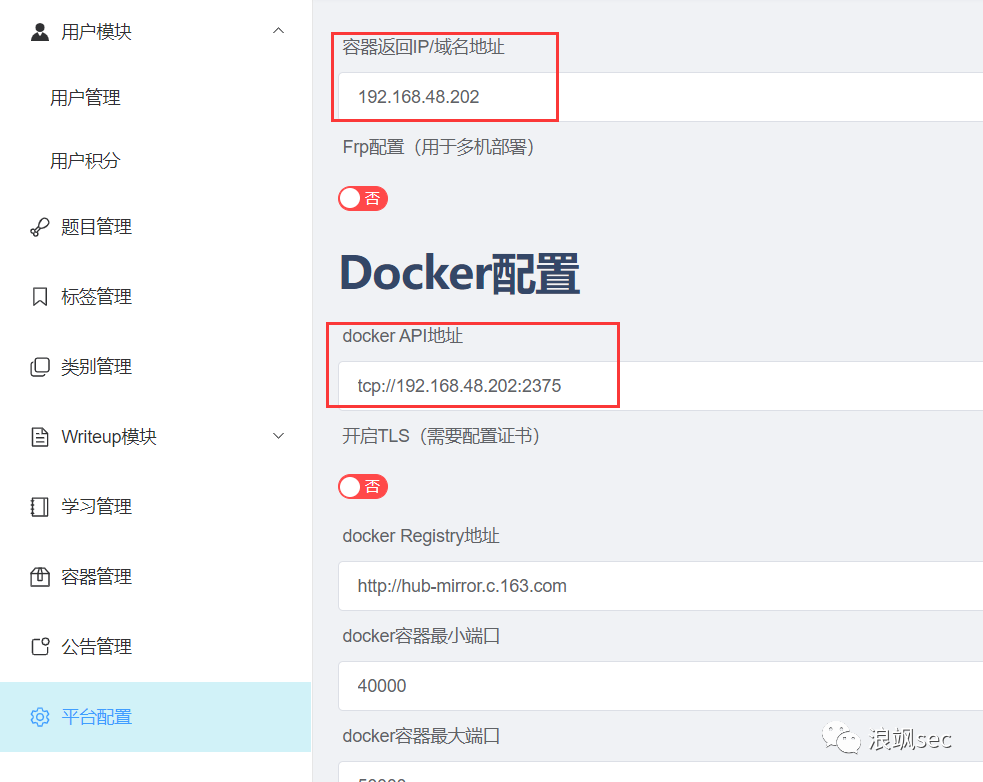
Task: Click the copy icon beside 类别管理
Action: pyautogui.click(x=39, y=367)
